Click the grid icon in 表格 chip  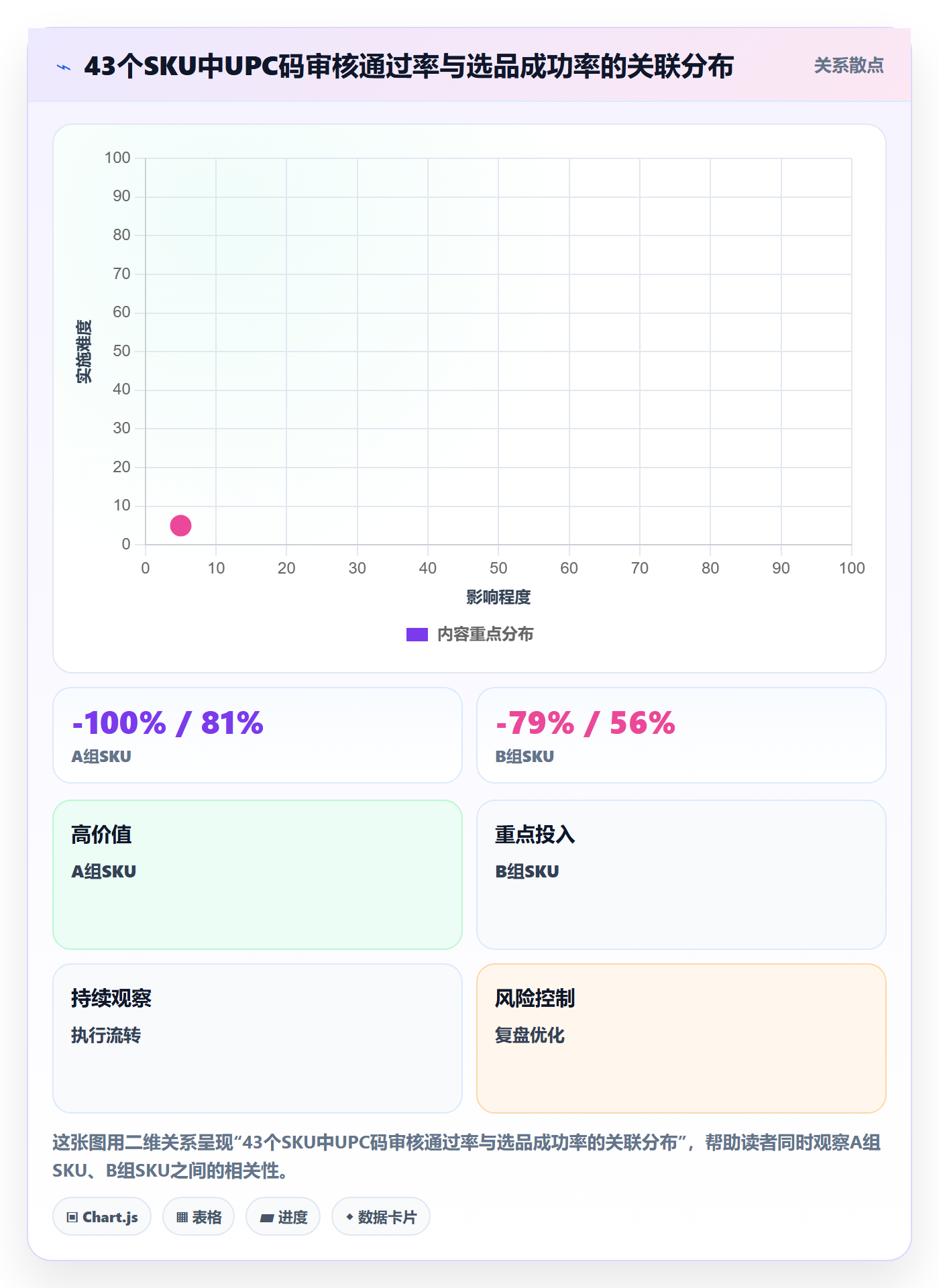pyautogui.click(x=182, y=1217)
